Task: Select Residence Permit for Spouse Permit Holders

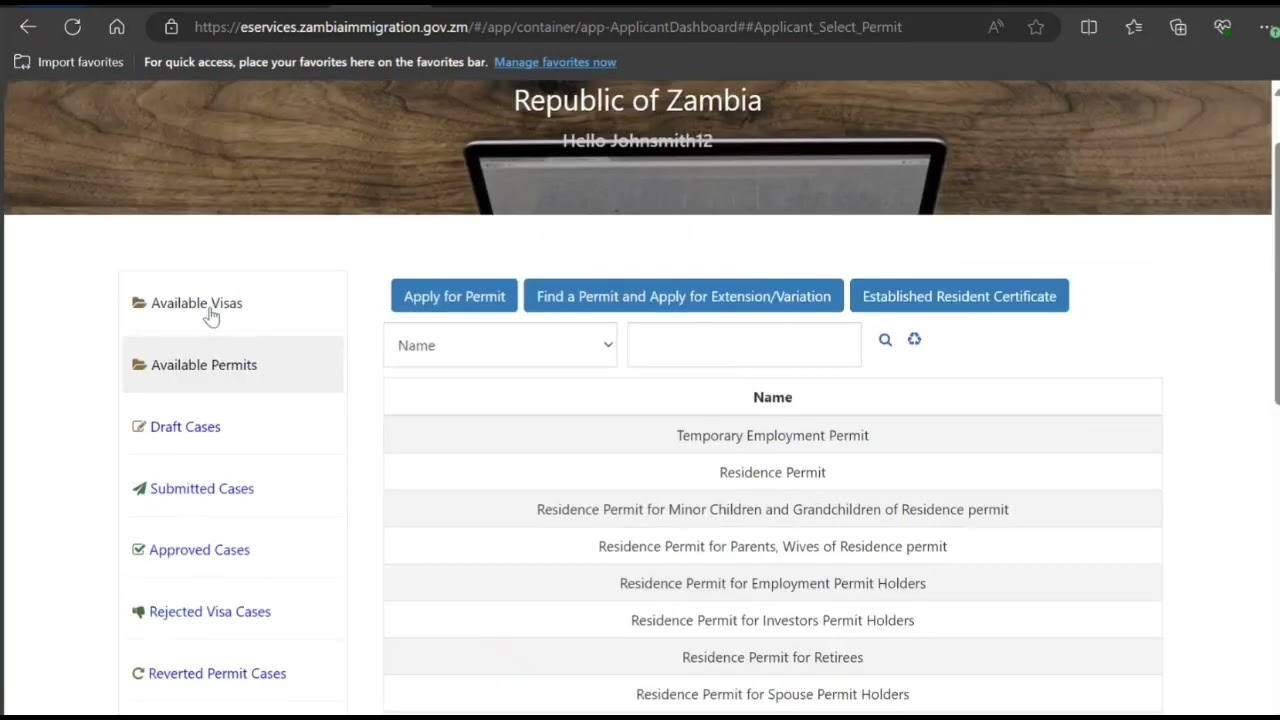Action: point(772,694)
